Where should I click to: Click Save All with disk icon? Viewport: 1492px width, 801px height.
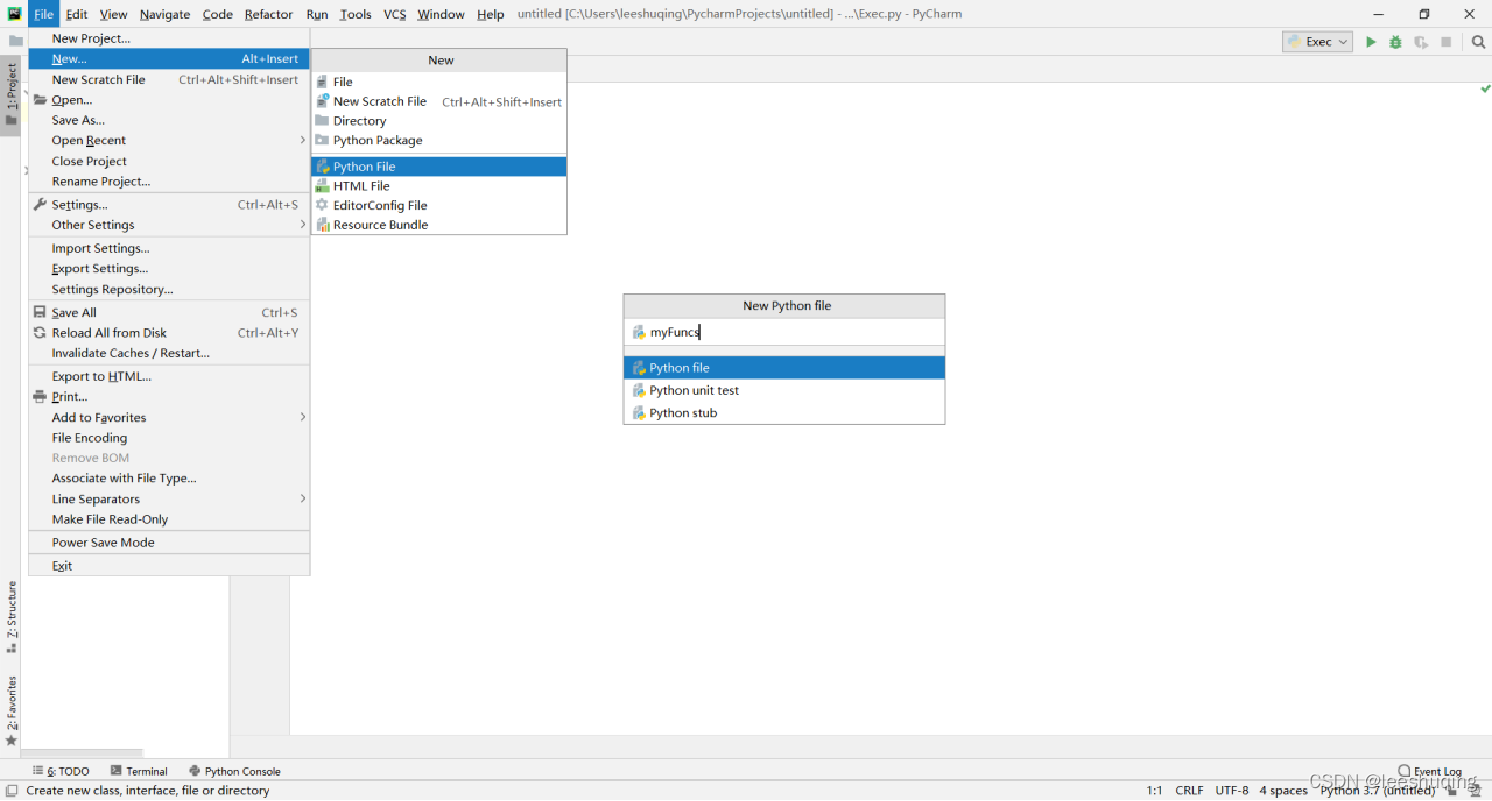point(168,313)
